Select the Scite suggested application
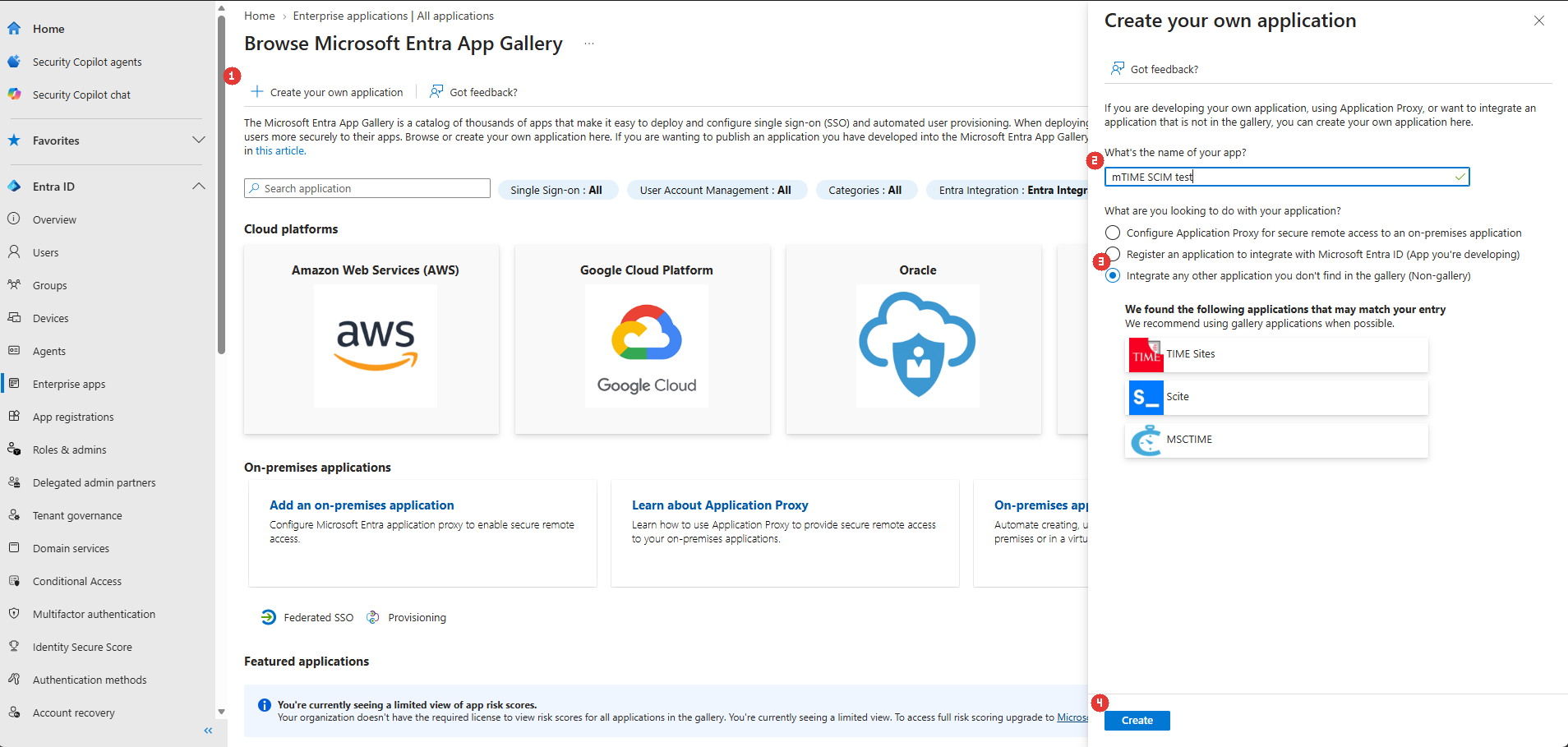Viewport: 1568px width, 747px height. pyautogui.click(x=1276, y=397)
